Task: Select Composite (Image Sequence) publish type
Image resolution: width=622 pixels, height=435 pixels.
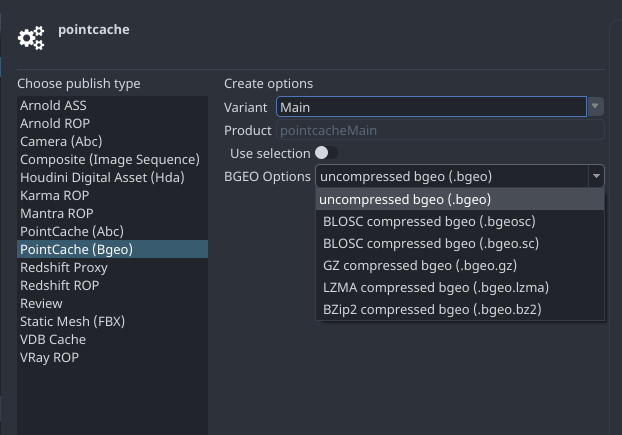Action: click(x=112, y=159)
